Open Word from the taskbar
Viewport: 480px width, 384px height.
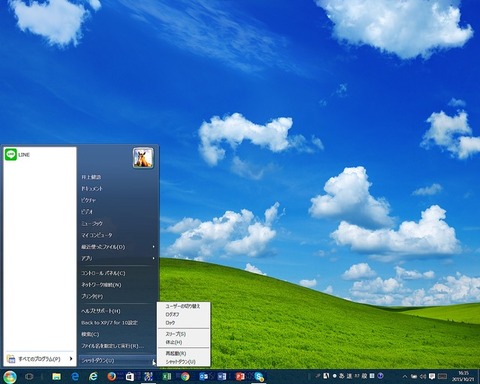coord(222,377)
